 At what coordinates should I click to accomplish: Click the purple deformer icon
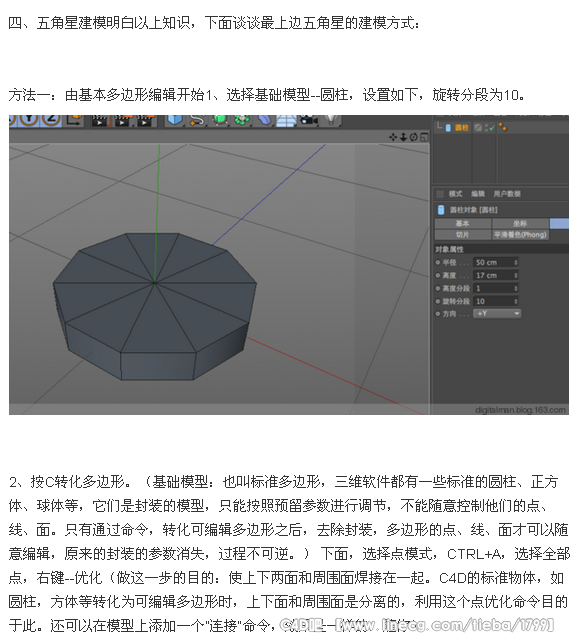pos(265,120)
